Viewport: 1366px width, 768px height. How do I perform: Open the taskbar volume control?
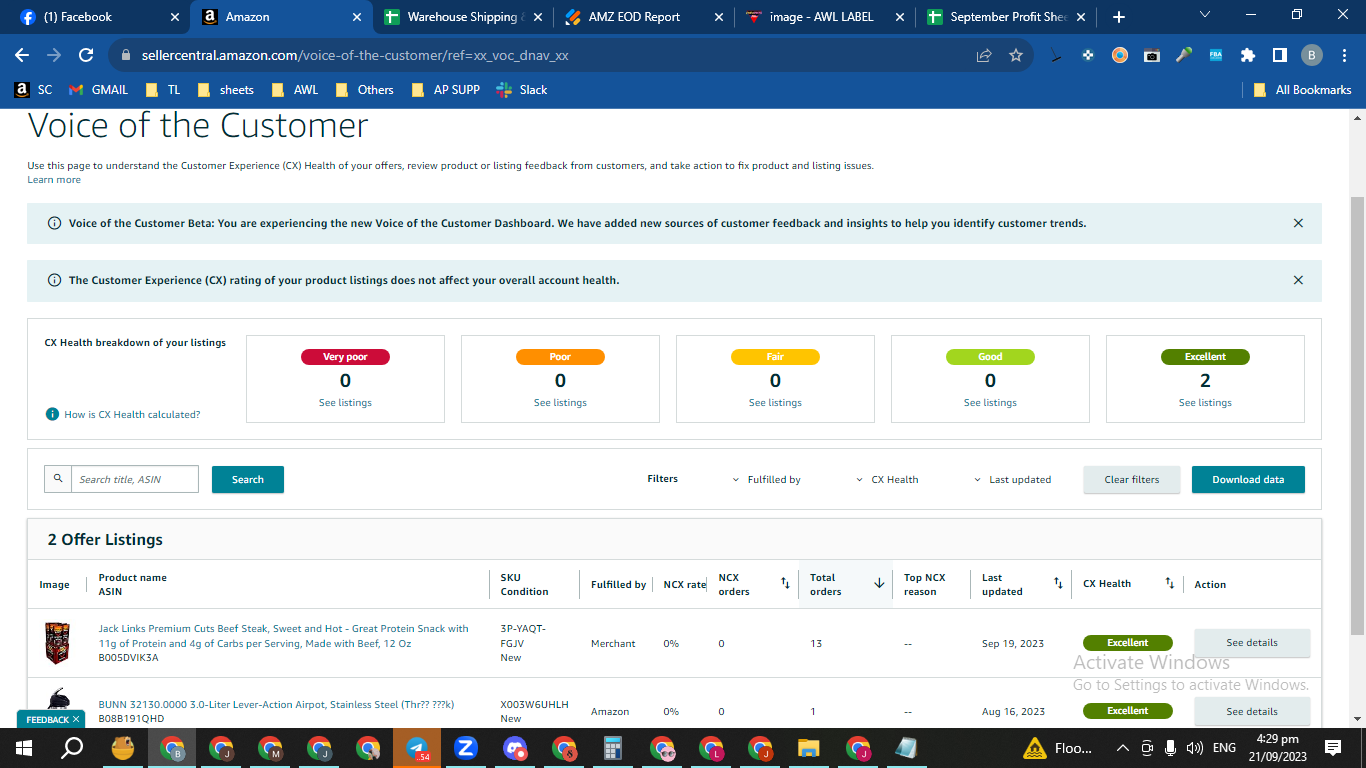tap(1194, 748)
